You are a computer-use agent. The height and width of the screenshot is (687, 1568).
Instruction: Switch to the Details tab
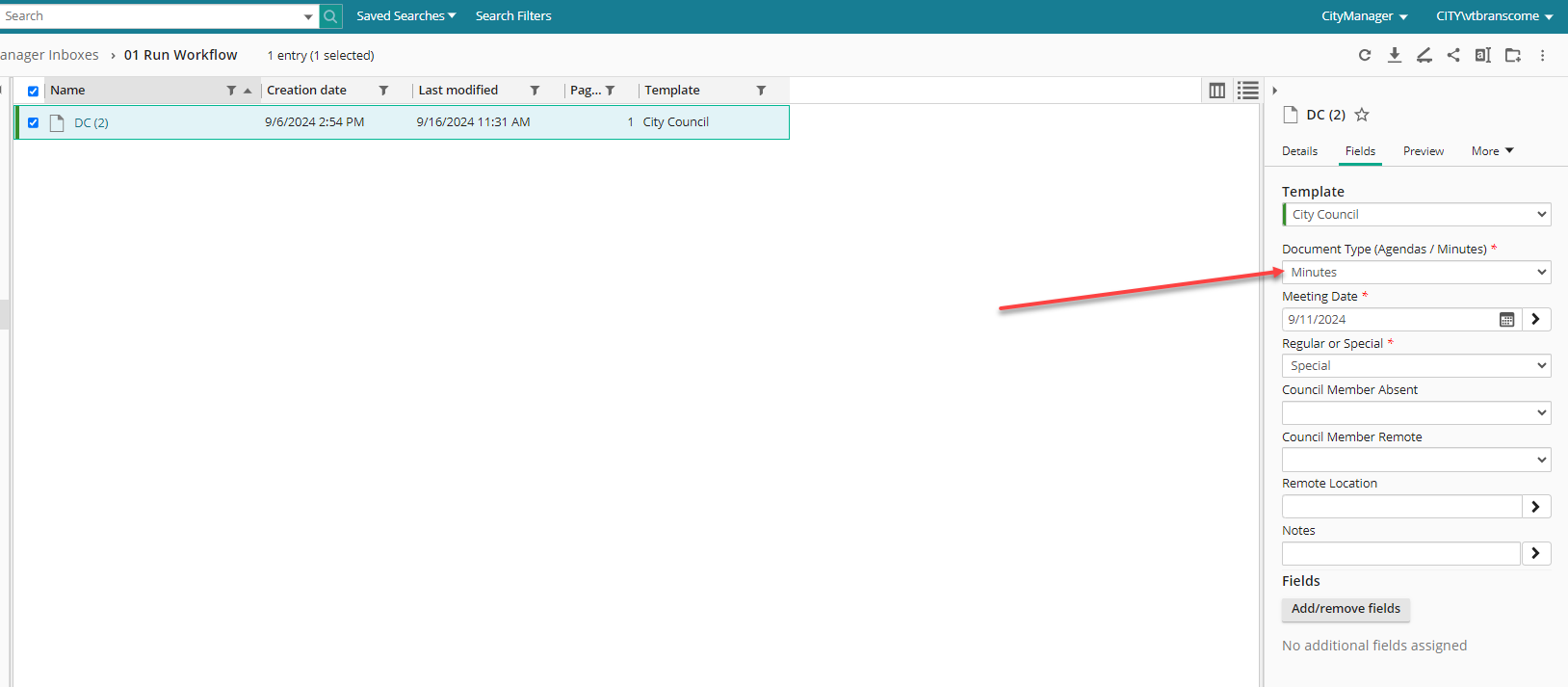tap(1299, 151)
